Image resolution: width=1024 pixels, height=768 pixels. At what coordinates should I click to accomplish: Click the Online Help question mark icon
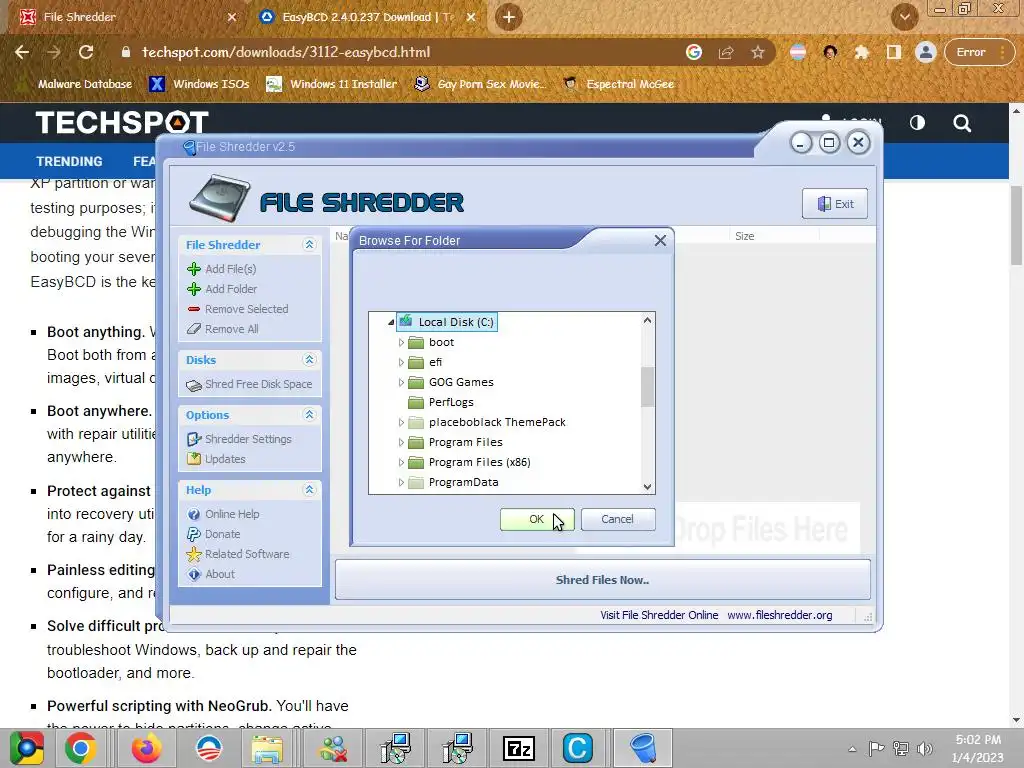point(194,515)
